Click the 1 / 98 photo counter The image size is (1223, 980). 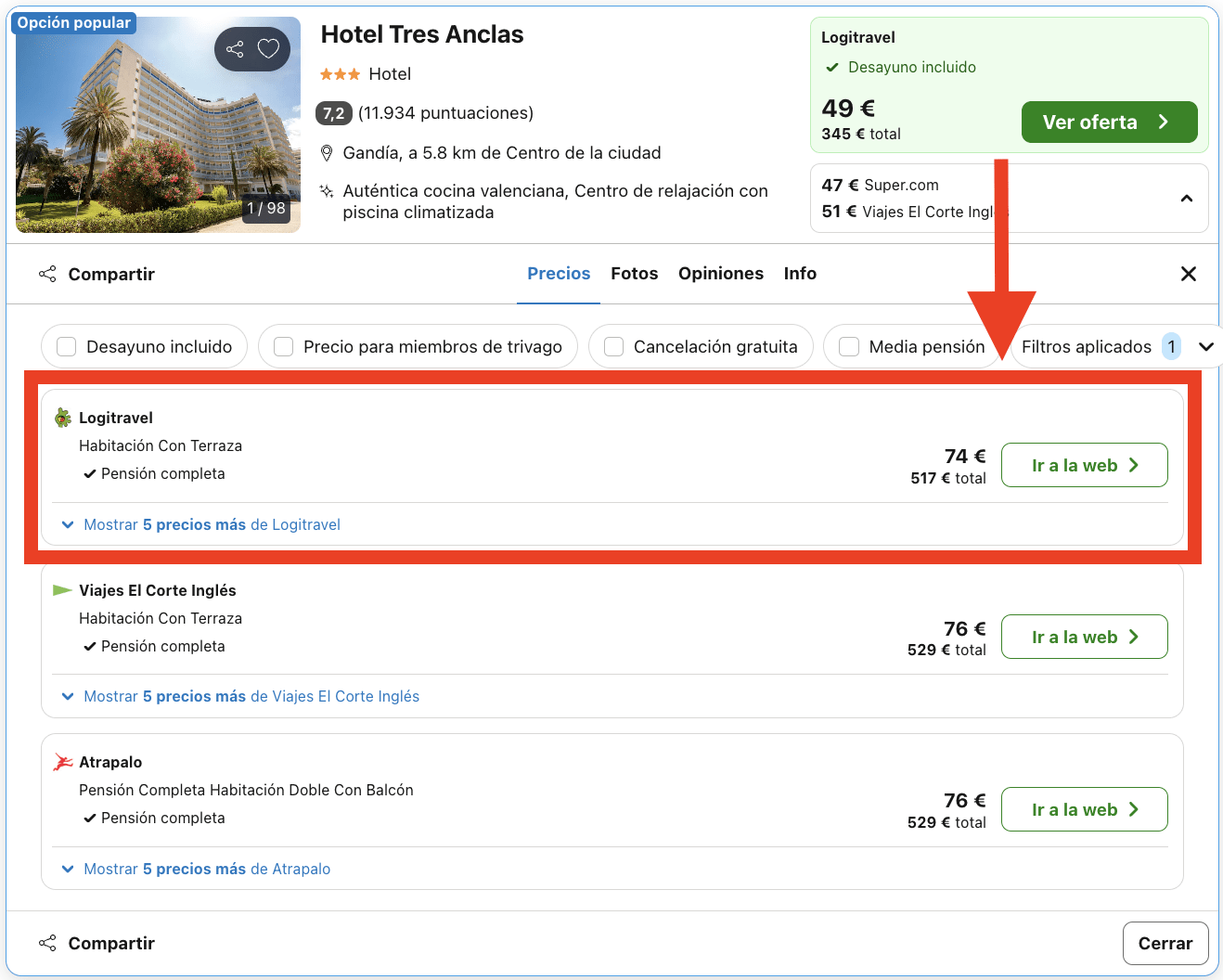point(266,209)
